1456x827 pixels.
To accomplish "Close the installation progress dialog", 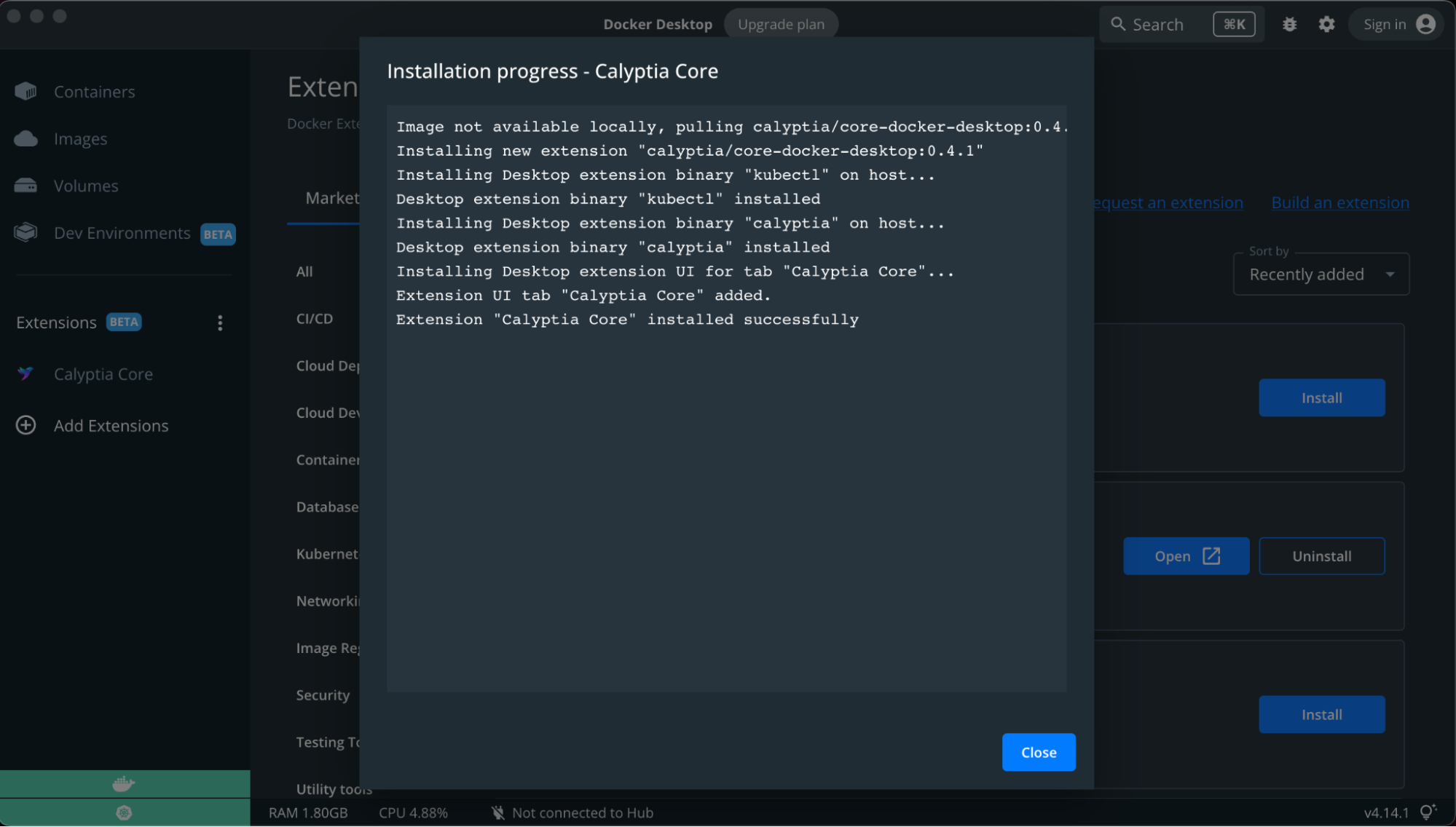I will (1038, 752).
